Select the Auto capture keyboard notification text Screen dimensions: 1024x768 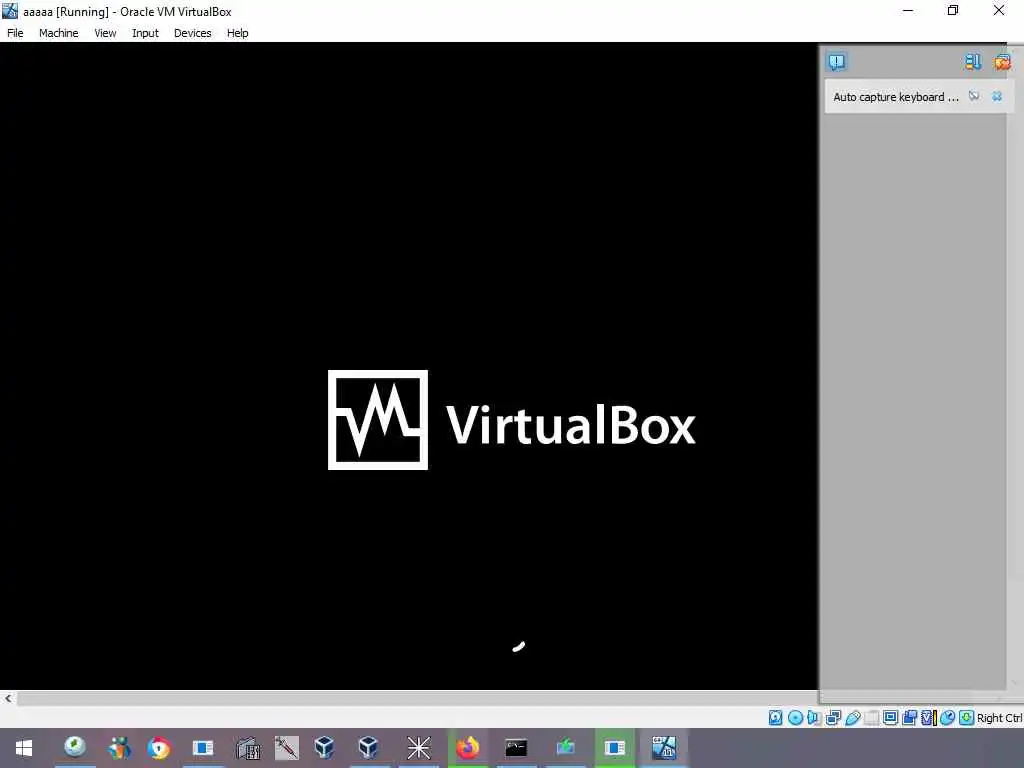tap(895, 97)
